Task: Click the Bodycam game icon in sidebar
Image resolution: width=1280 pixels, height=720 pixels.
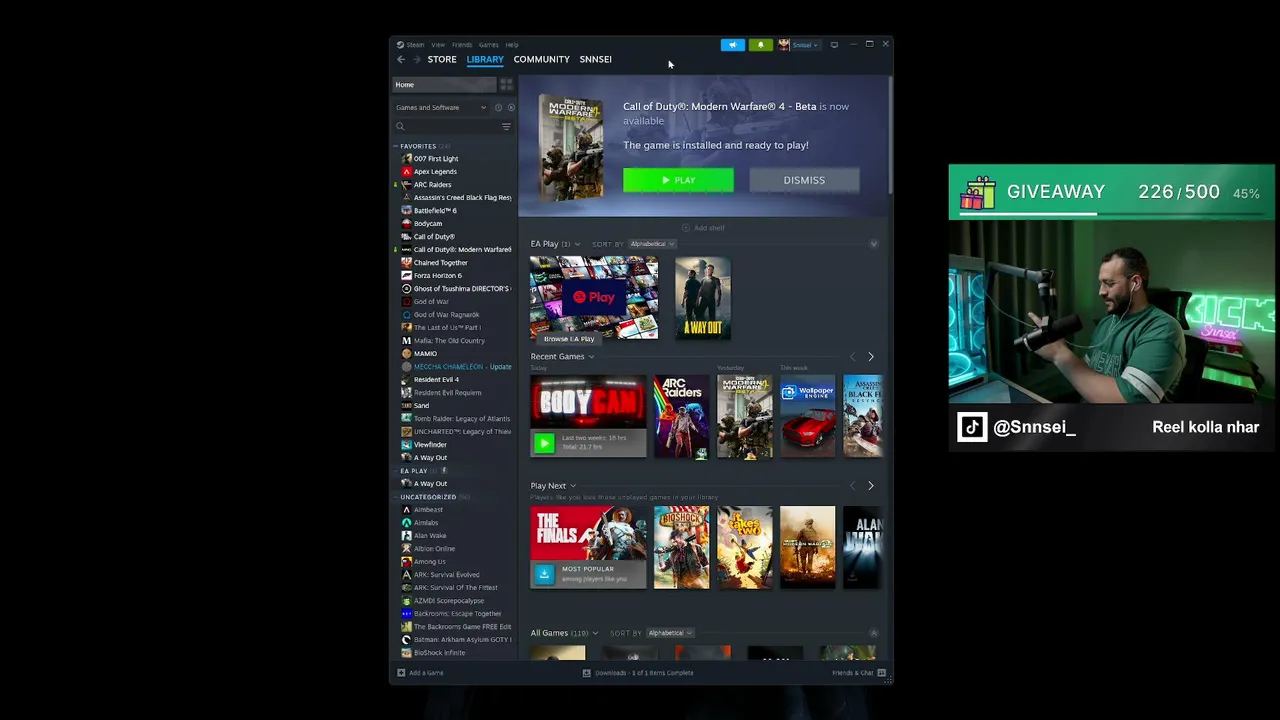Action: click(x=406, y=224)
